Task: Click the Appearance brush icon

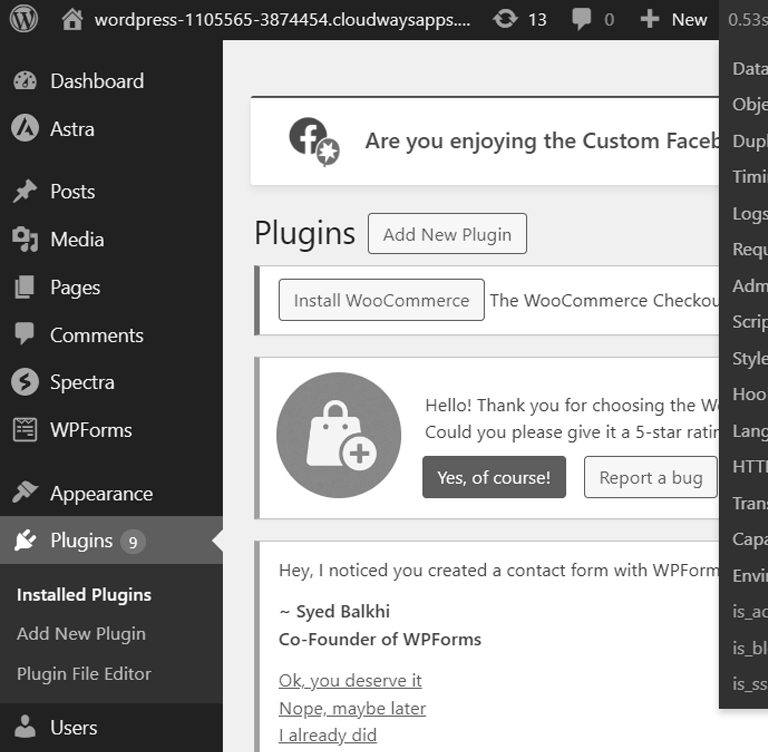Action: click(x=25, y=492)
